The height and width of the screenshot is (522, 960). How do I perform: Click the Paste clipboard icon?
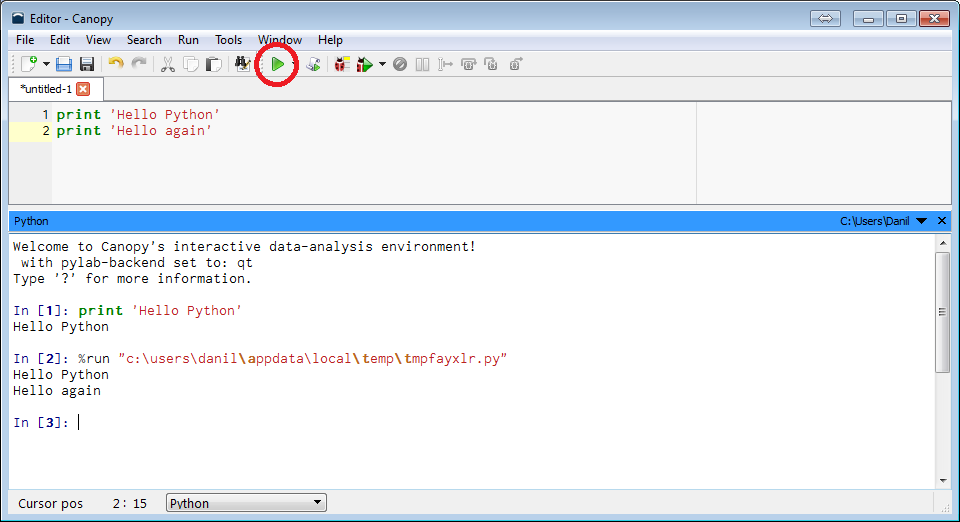(213, 64)
